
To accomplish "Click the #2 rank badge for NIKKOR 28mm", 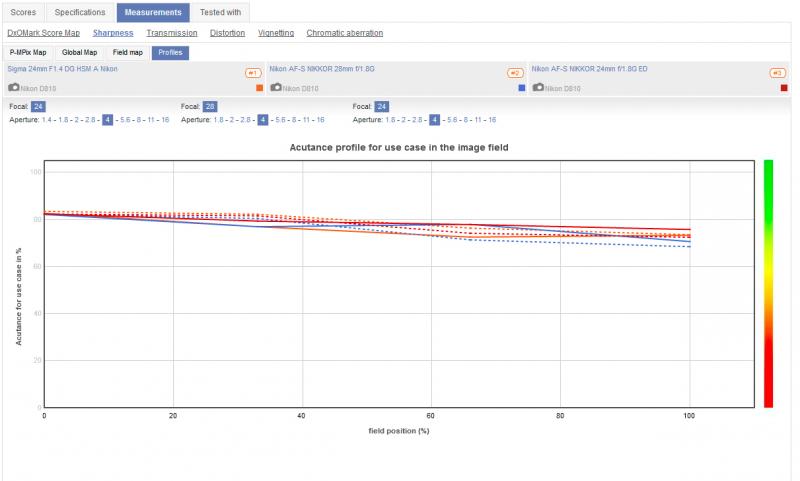I will 515,73.
